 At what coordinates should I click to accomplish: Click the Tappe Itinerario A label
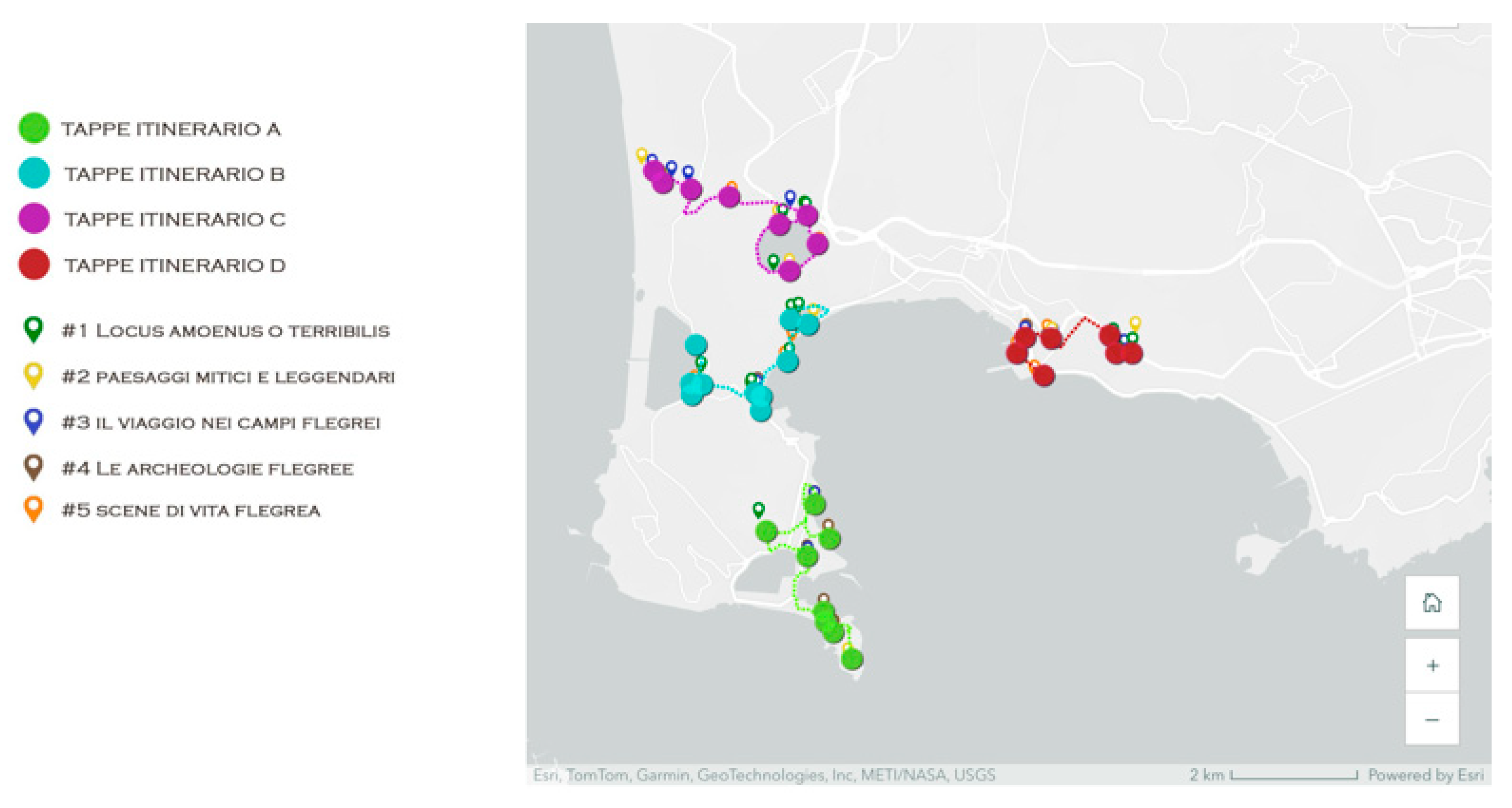(171, 129)
